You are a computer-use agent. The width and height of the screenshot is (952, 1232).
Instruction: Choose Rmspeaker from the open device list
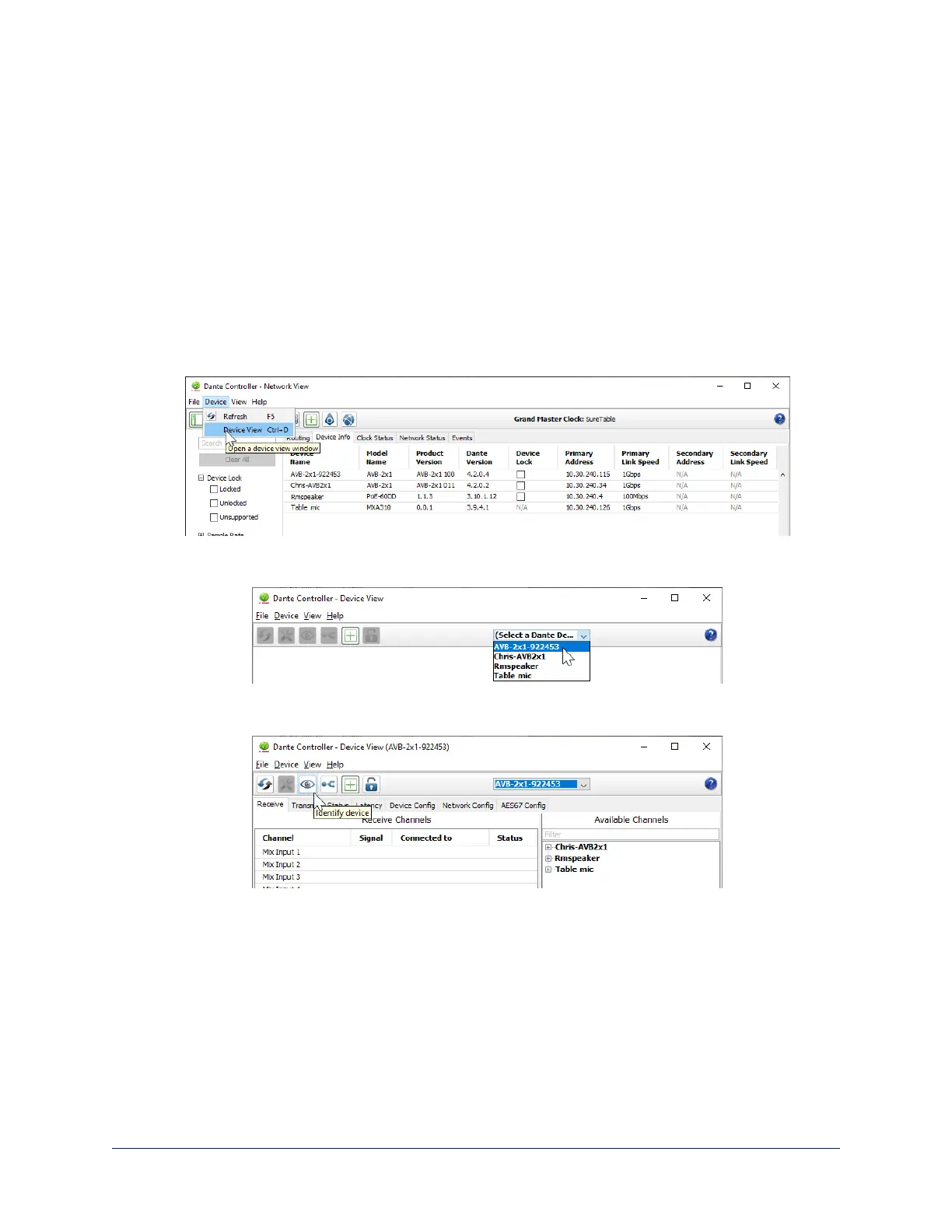click(x=541, y=667)
